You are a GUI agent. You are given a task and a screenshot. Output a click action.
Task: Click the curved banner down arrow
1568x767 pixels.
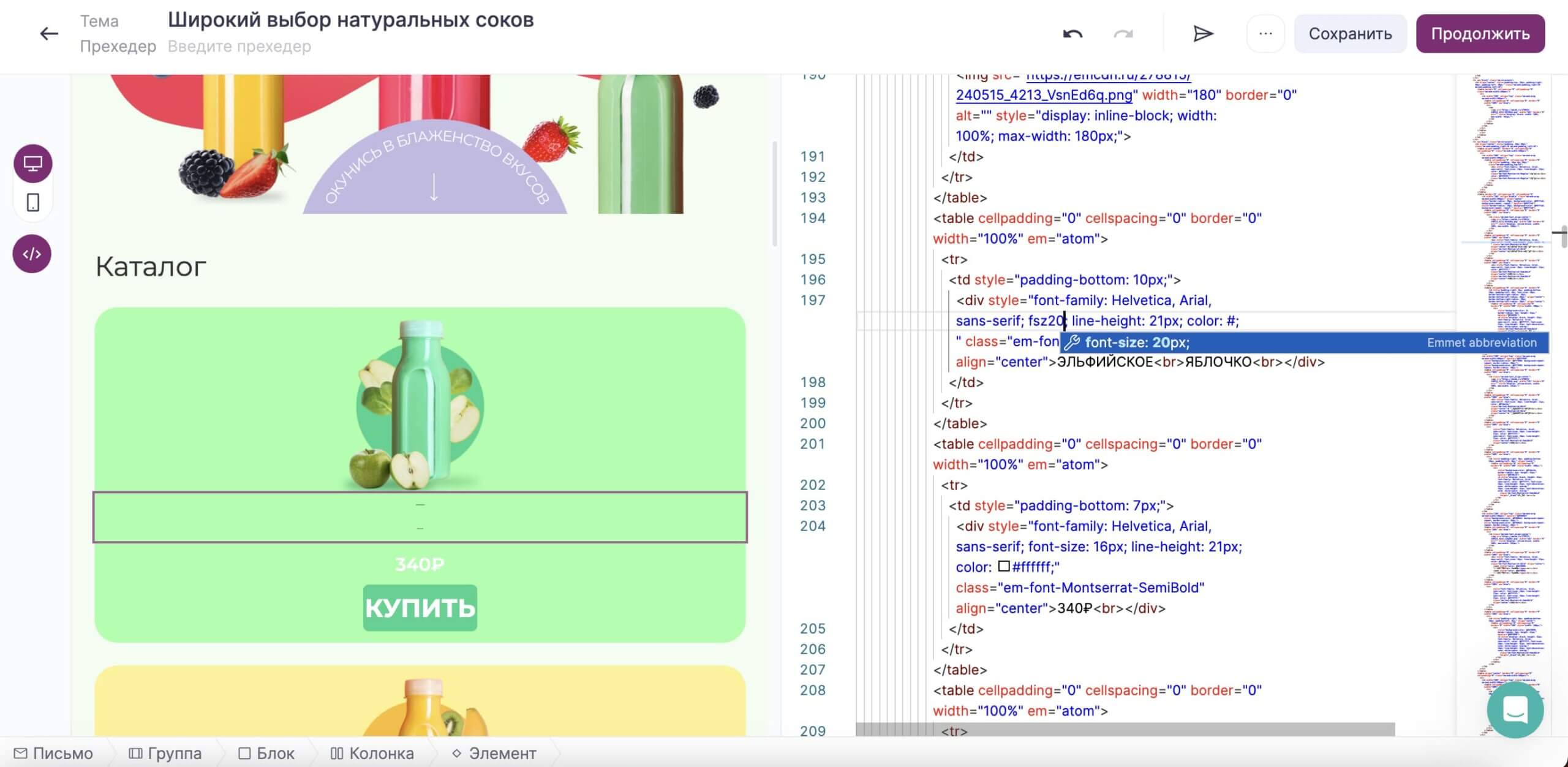pos(434,187)
